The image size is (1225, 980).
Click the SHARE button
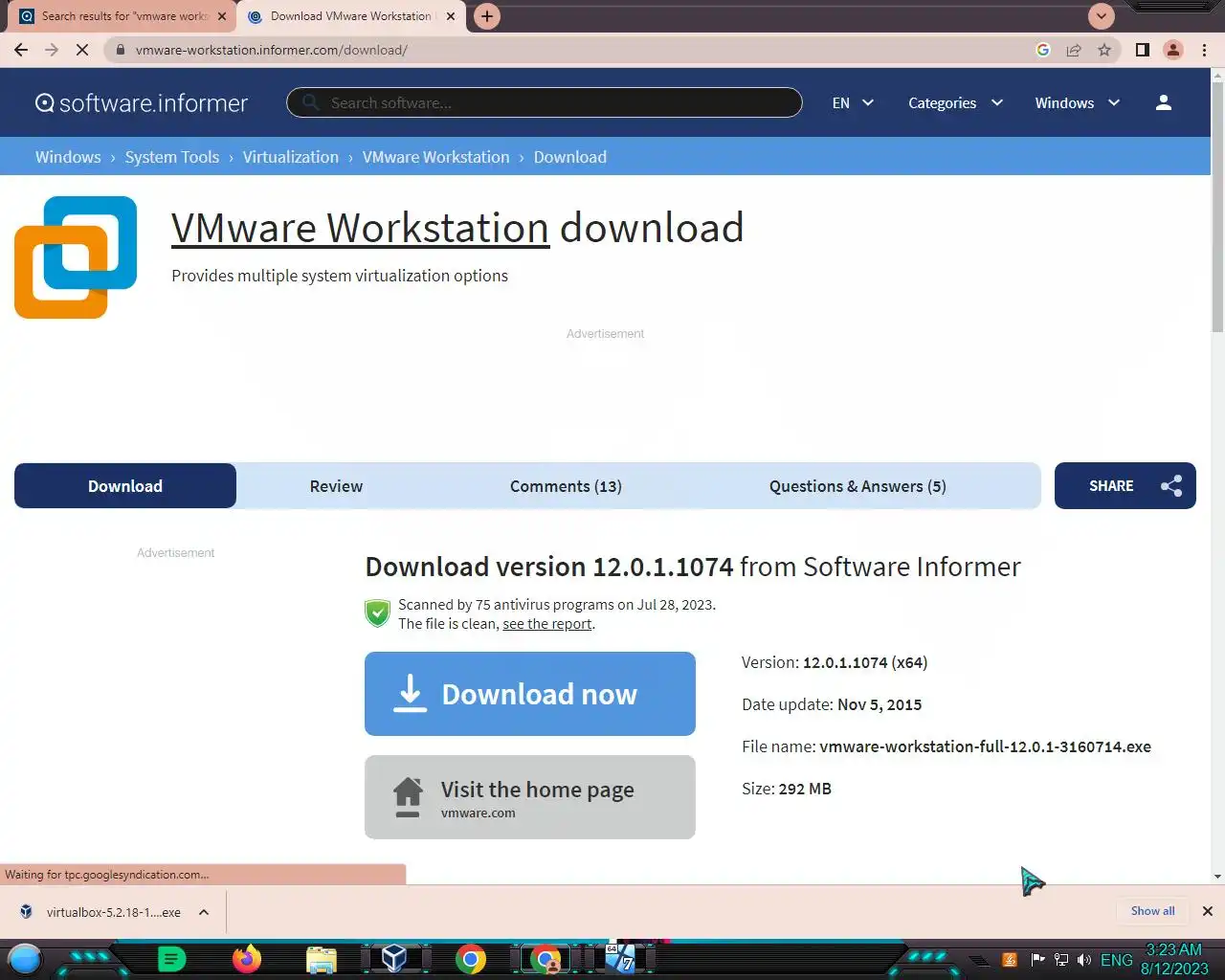[1125, 486]
